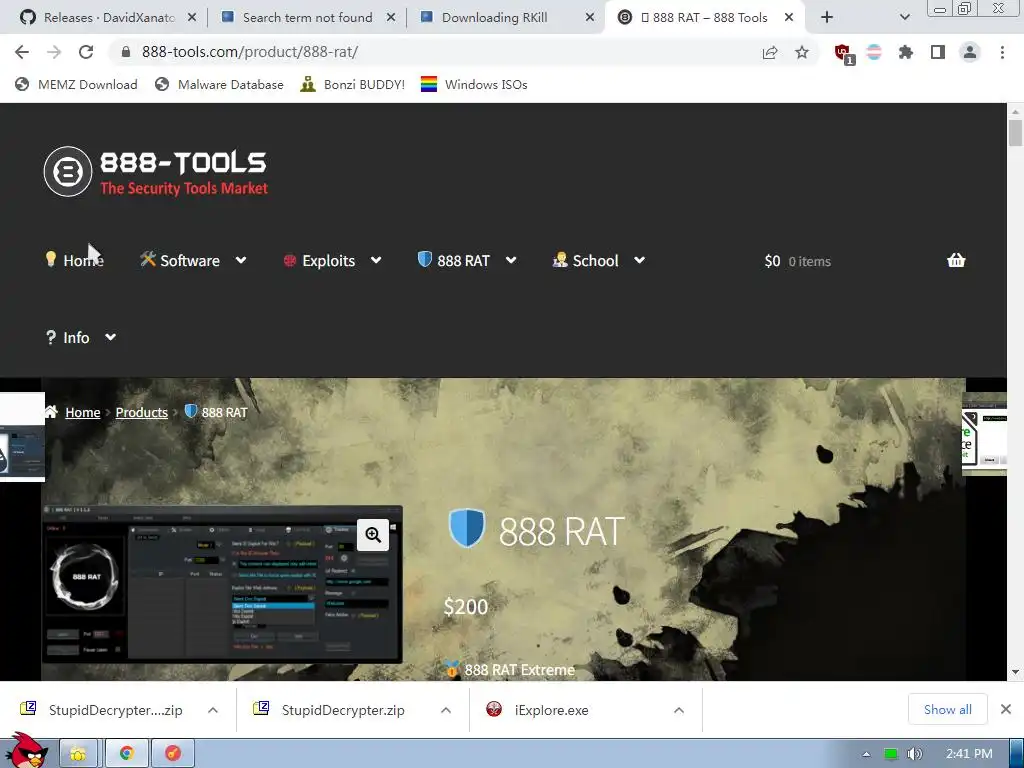Click the page vertical scrollbar thumb

tap(1015, 133)
